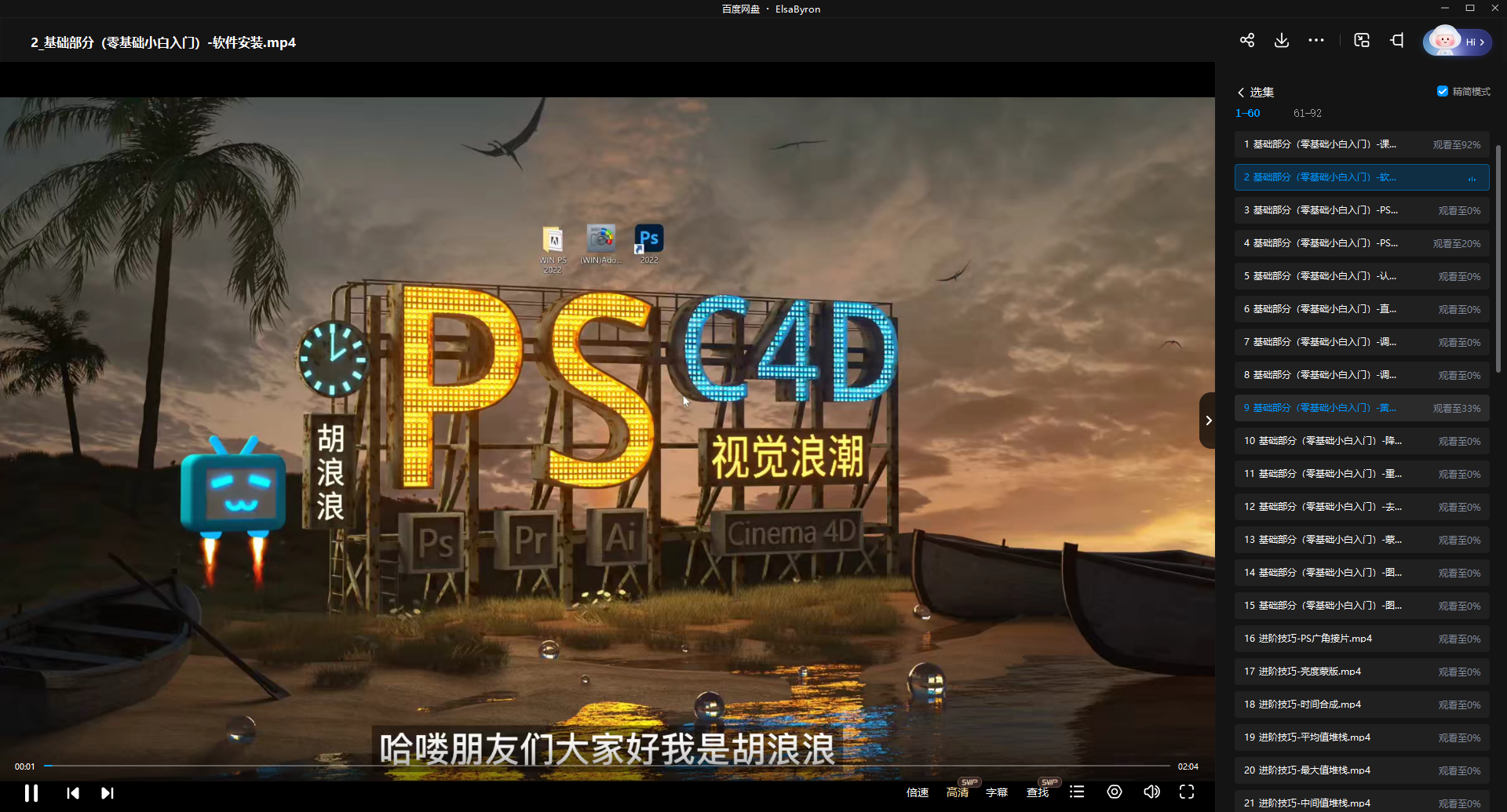Click the Ps 2022 desktop icon in video
Screen dimensions: 1507x812
649,245
